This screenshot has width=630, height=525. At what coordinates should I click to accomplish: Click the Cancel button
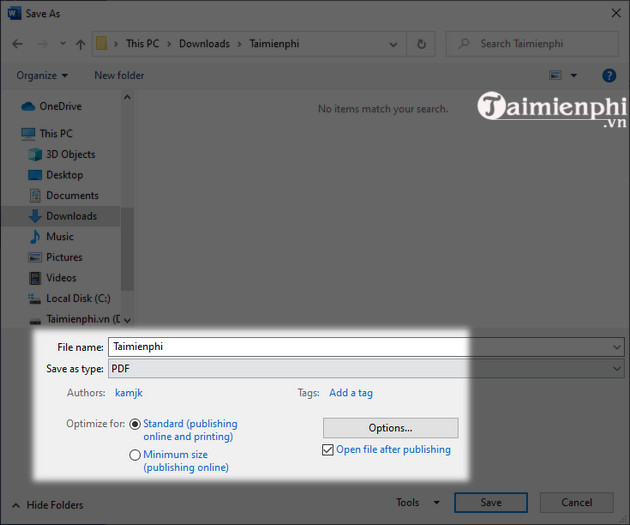point(577,503)
